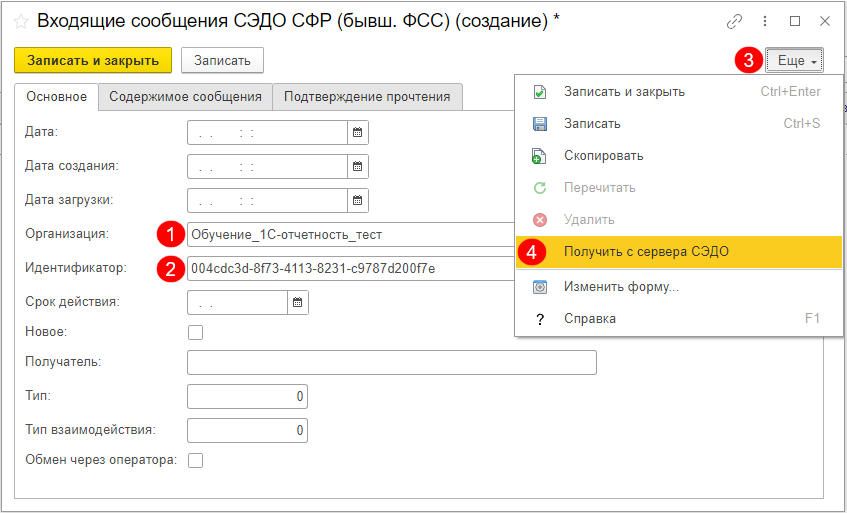Image resolution: width=847 pixels, height=513 pixels.
Task: Click the Скопировать menu icon
Action: (540, 156)
